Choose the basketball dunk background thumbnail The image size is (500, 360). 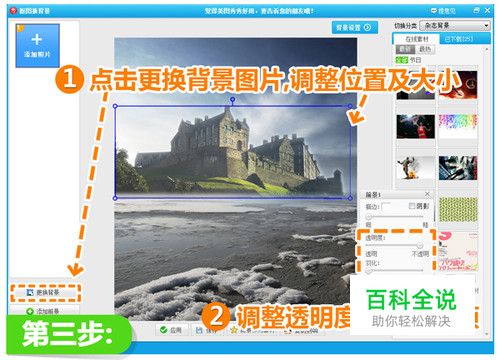tap(416, 127)
